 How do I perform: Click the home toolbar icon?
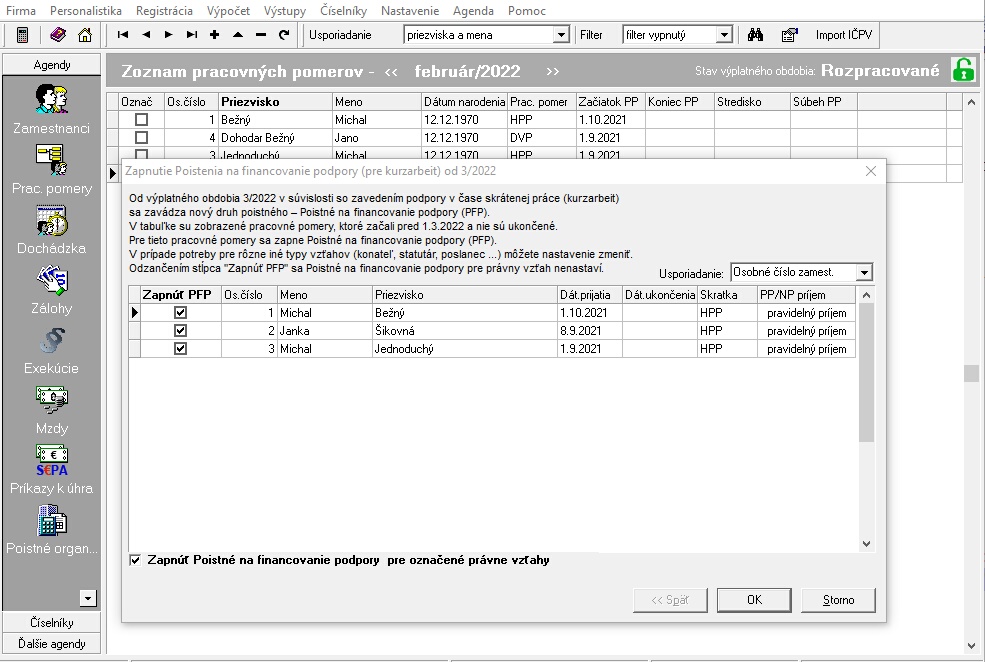[85, 35]
